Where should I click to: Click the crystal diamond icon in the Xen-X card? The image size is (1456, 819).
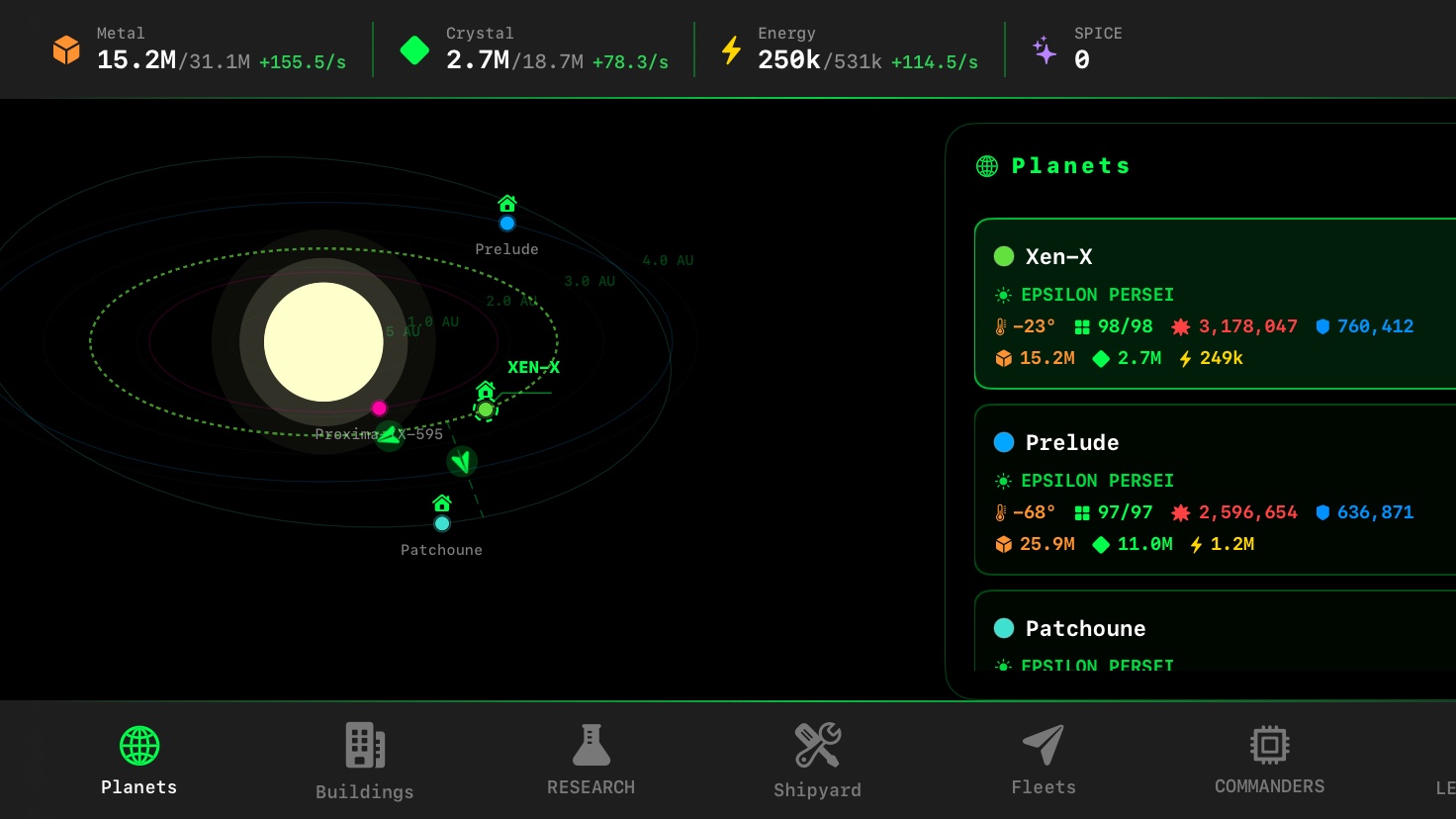(x=1101, y=358)
